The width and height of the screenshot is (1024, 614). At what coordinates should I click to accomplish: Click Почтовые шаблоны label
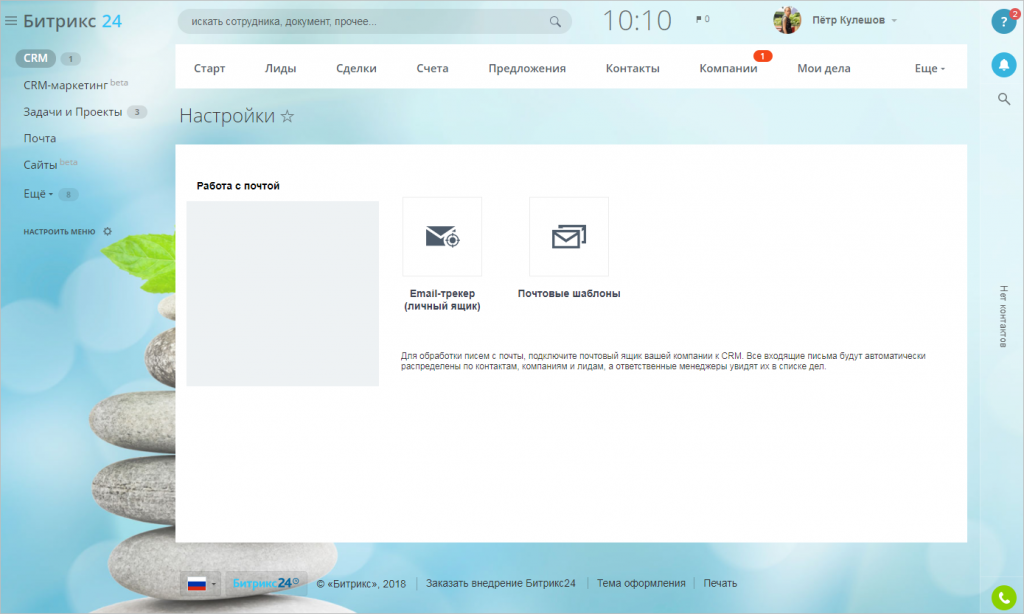(569, 294)
